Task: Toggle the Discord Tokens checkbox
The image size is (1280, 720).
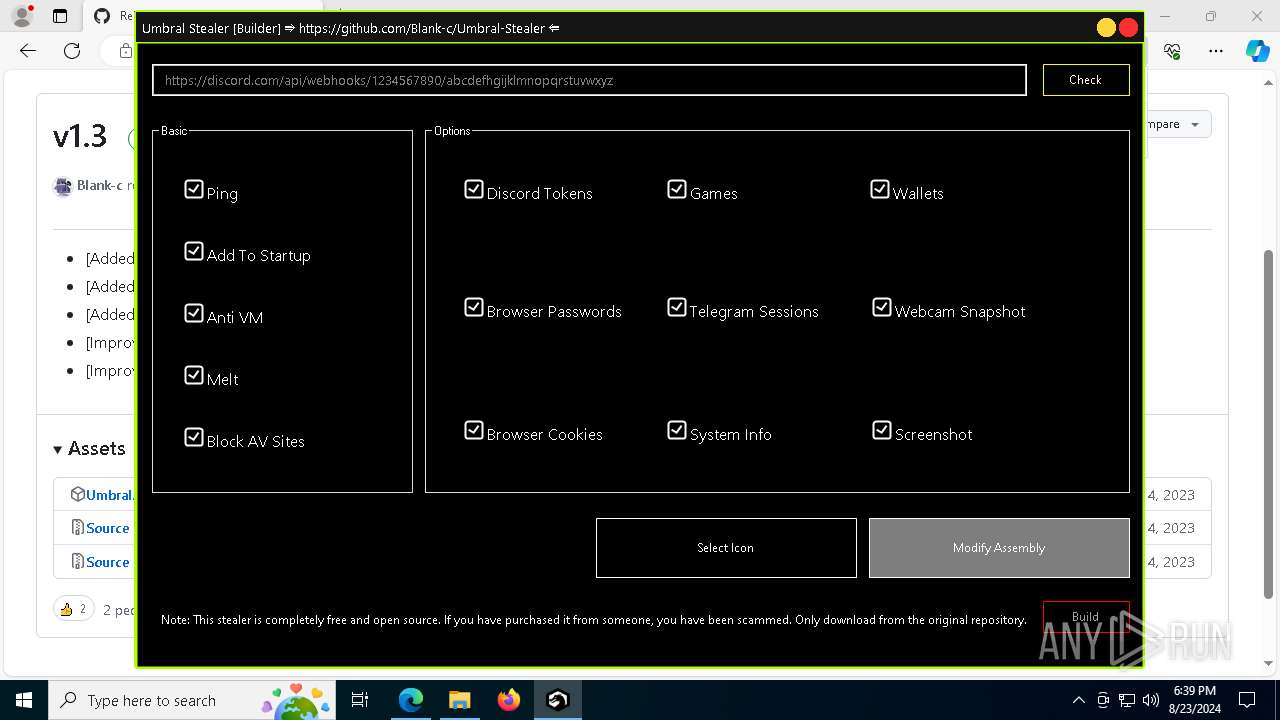Action: (474, 189)
